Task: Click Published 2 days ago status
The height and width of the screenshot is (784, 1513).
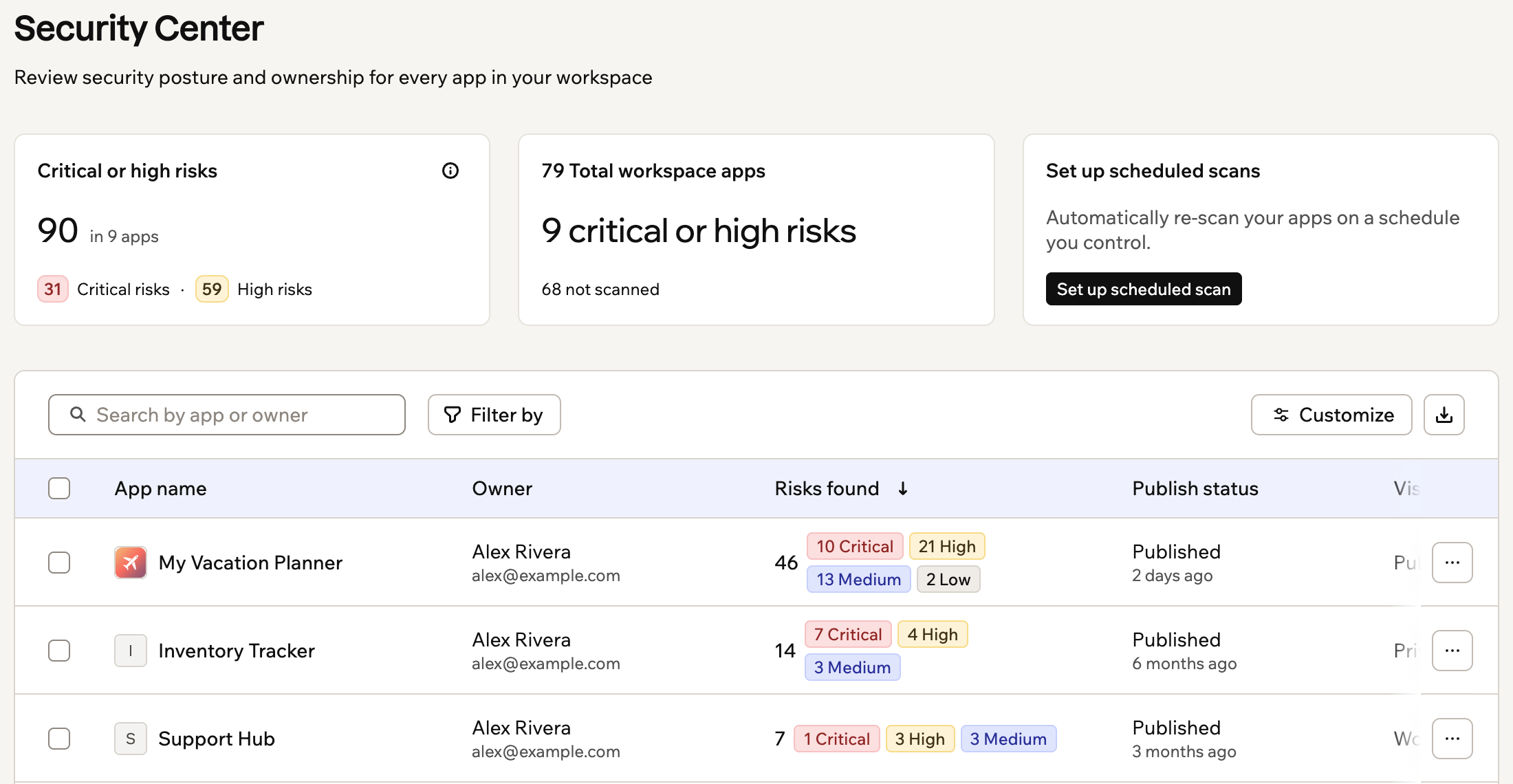Action: click(x=1177, y=563)
